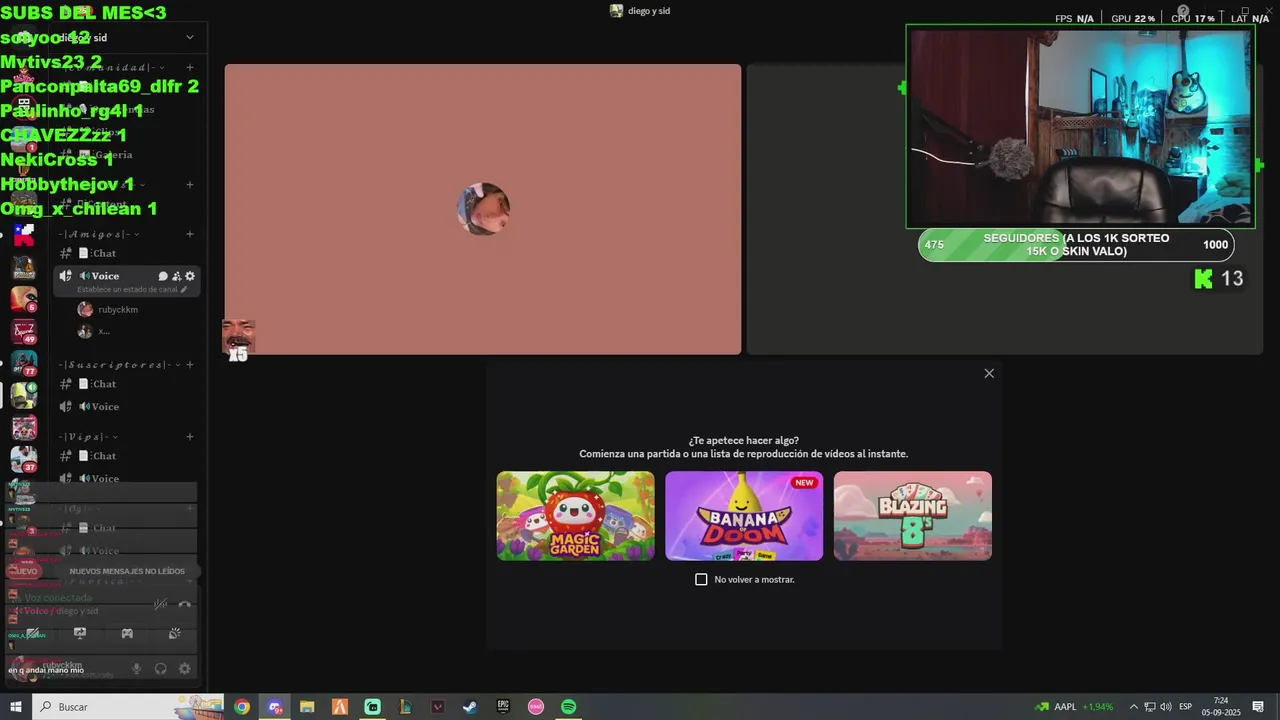Select the server icon with 49 badge
The height and width of the screenshot is (720, 1280).
(x=24, y=331)
